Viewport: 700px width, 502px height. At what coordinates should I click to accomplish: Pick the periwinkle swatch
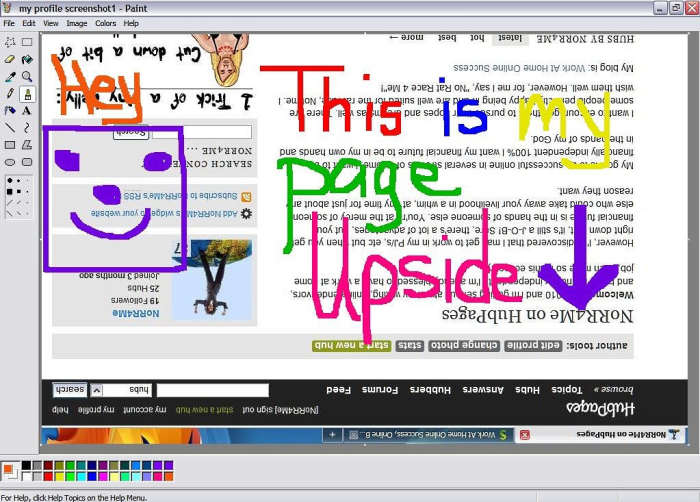147,476
